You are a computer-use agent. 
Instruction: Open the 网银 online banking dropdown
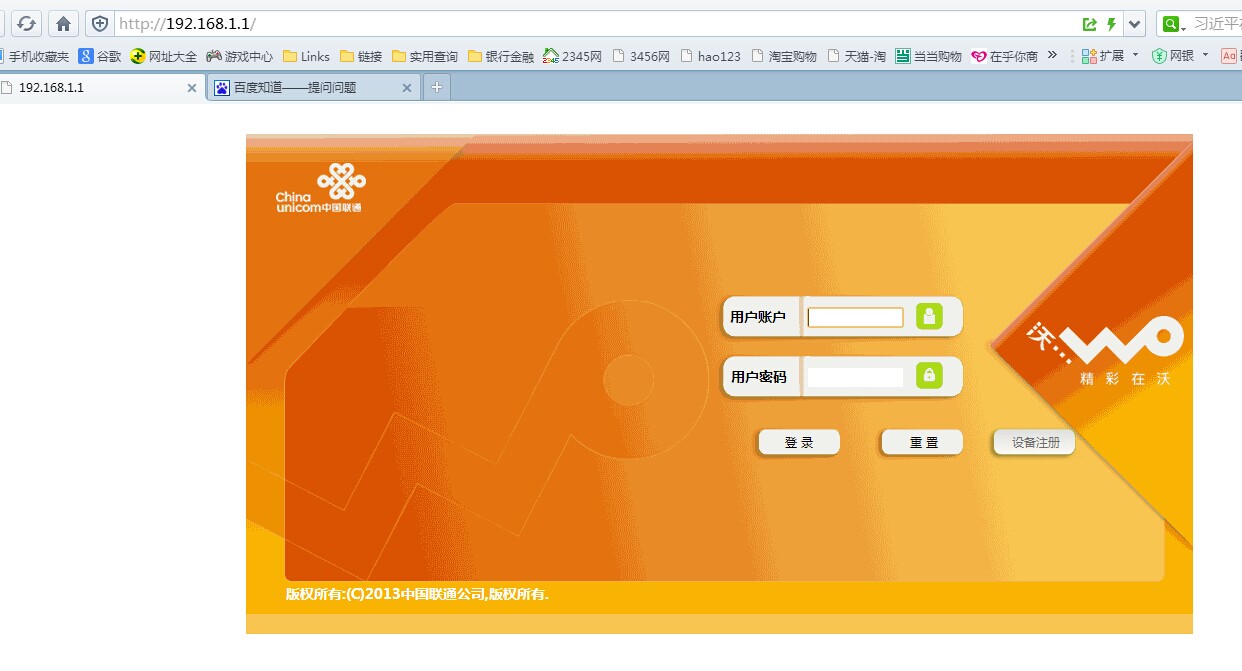[x=1181, y=56]
